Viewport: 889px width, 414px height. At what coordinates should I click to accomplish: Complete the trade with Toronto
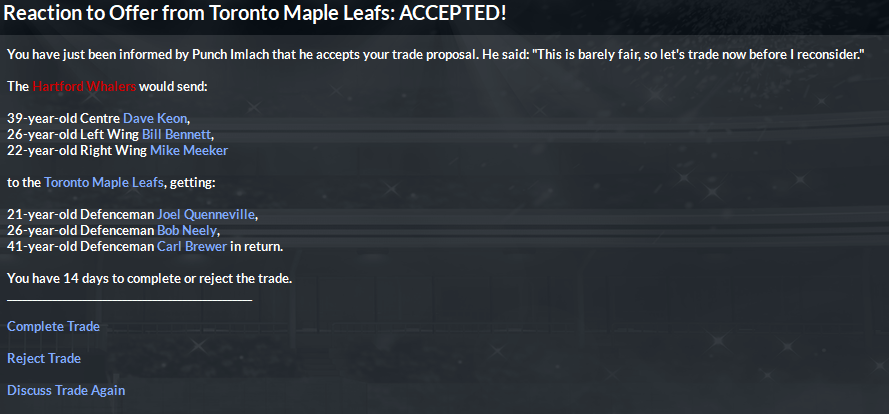(x=53, y=327)
